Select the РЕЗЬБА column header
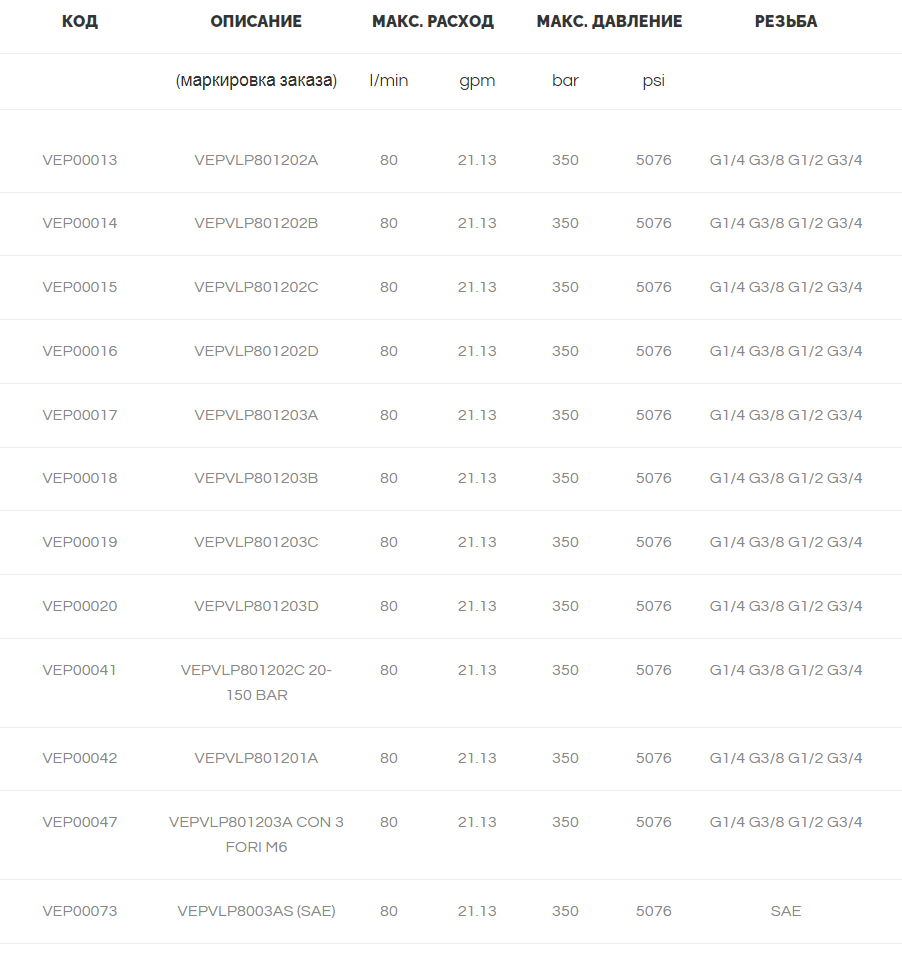Viewport: 902px width, 961px height. 786,21
